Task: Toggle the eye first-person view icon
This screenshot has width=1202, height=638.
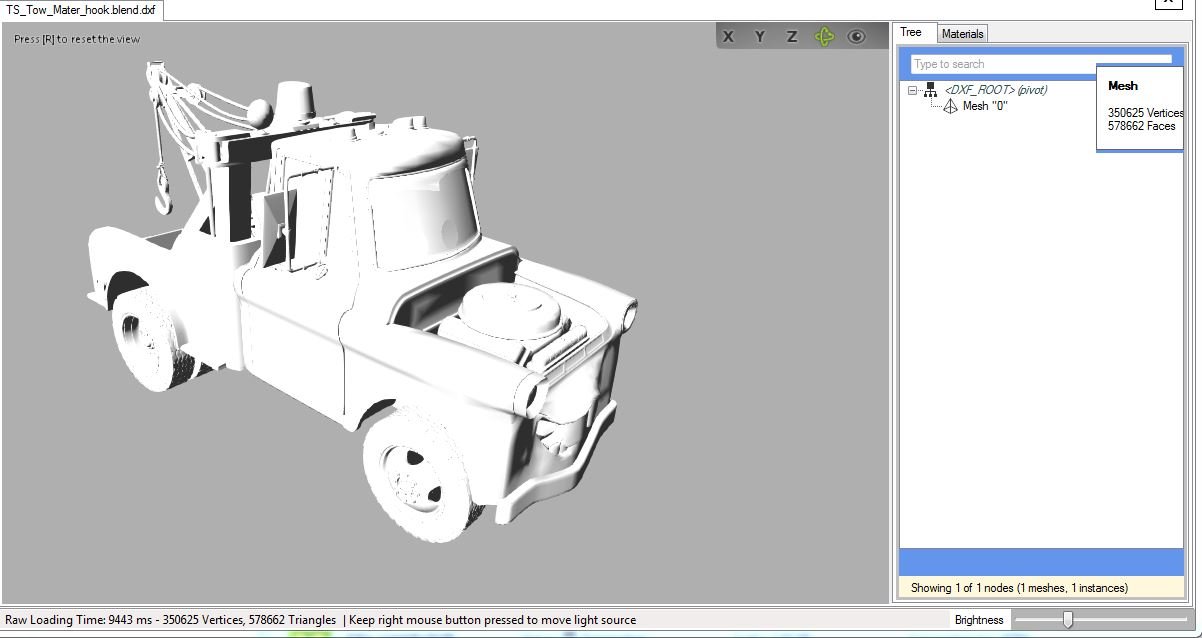Action: click(x=856, y=36)
